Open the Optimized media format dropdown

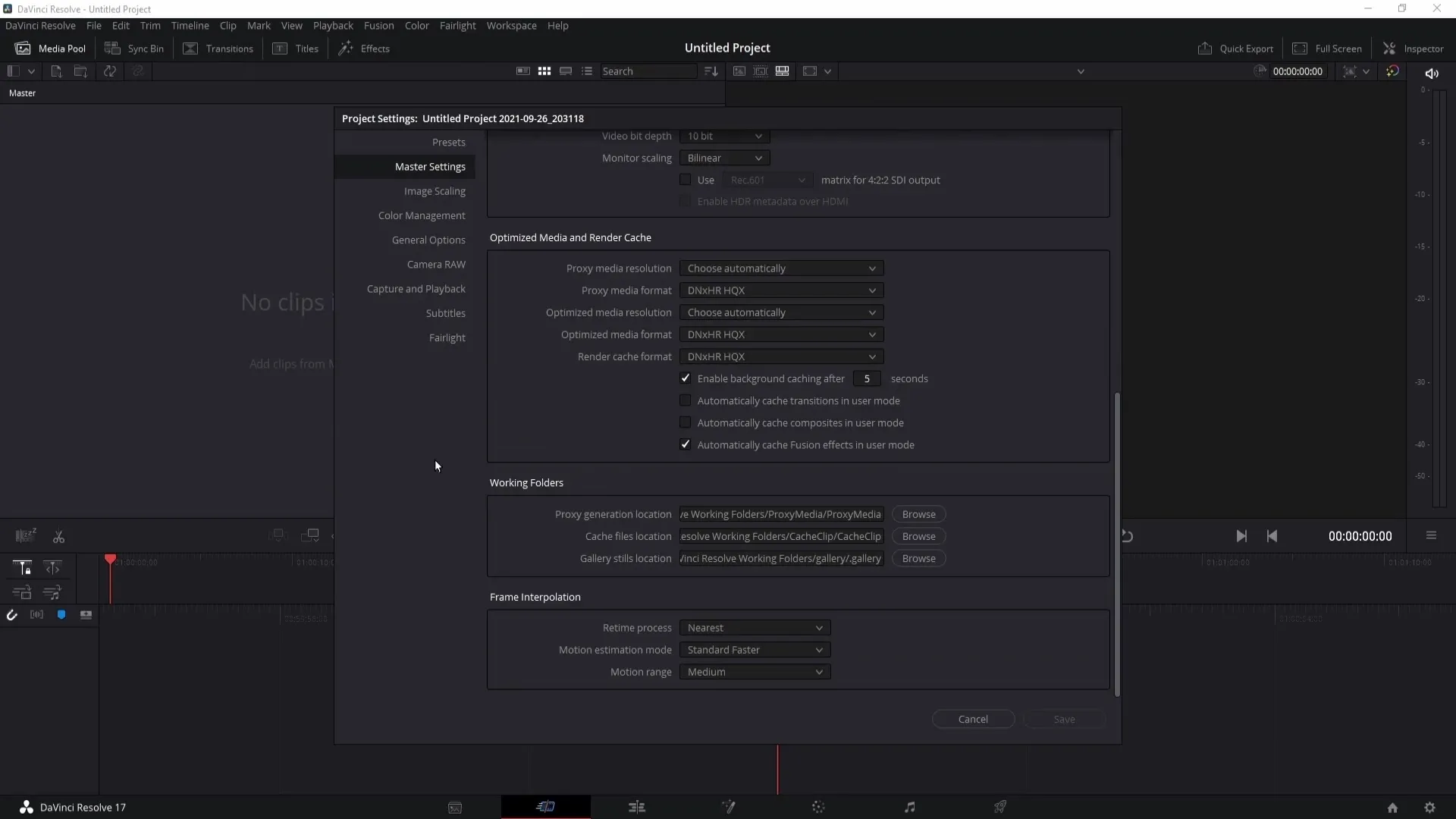coord(780,334)
